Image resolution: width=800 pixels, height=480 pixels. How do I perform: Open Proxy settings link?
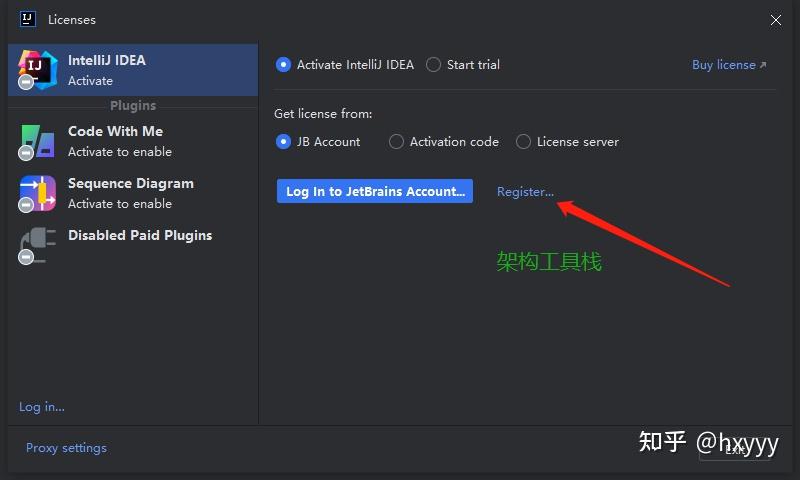tap(66, 448)
